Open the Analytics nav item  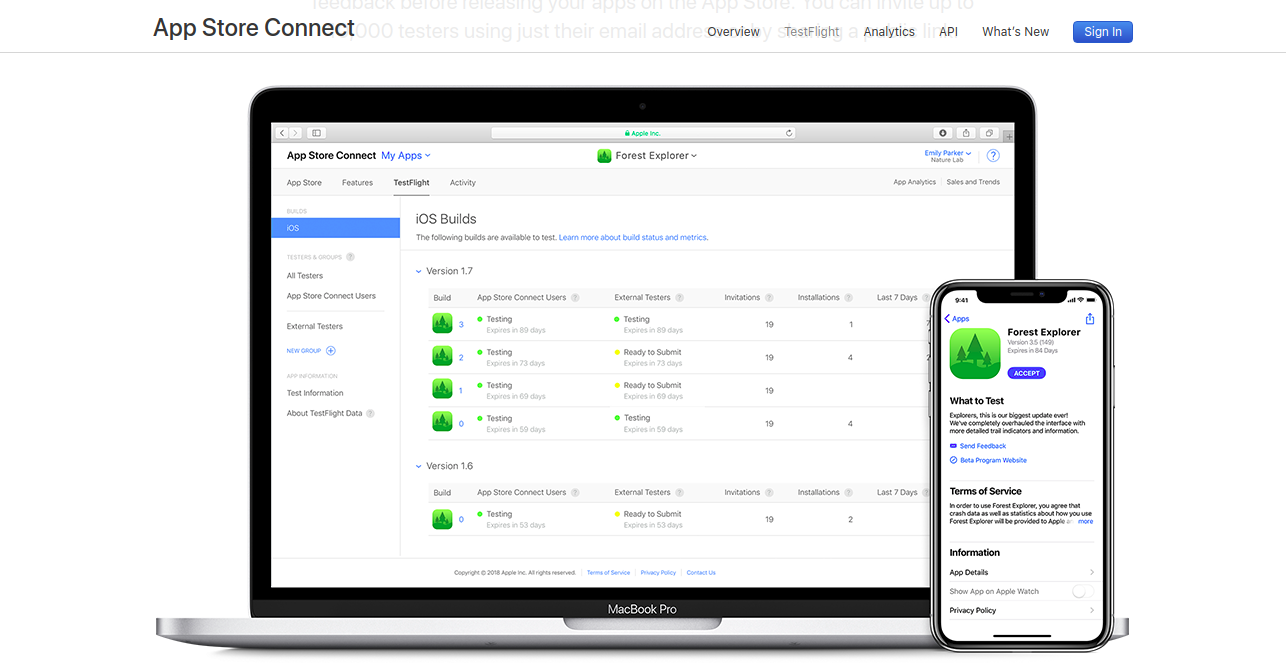889,32
